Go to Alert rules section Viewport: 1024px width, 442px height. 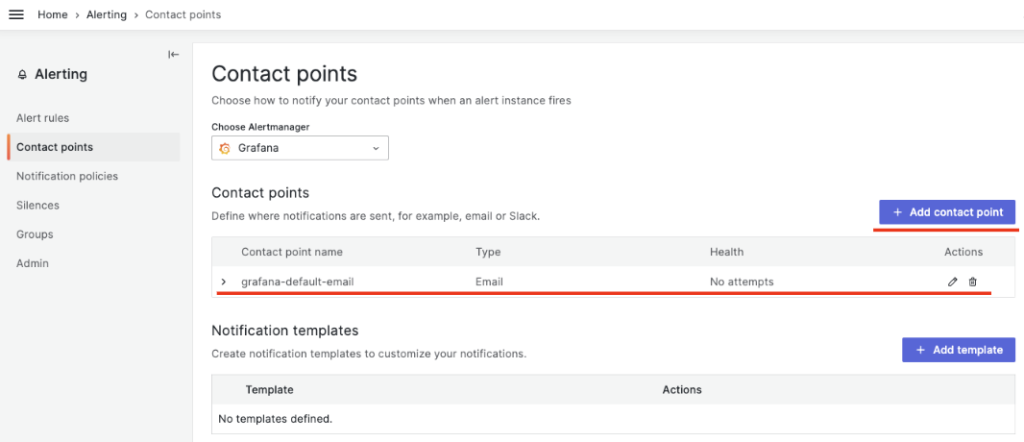pos(43,118)
